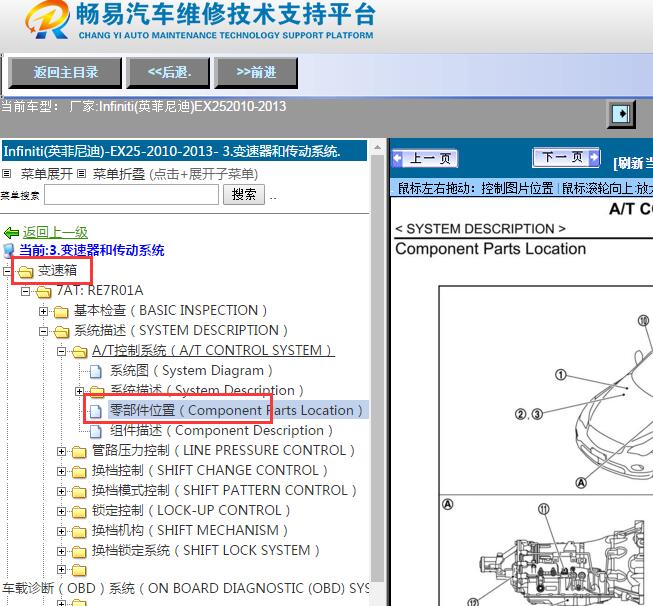Open A/T控制系统 (A/T CONTROL SYSTEM) link
Screen dimensions: 653x606
point(213,350)
